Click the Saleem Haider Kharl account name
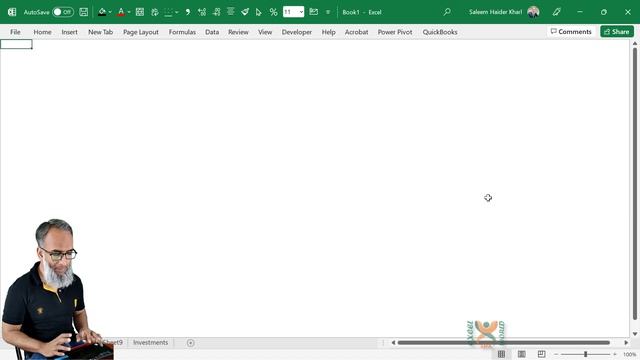This screenshot has width=640, height=360. [x=495, y=12]
